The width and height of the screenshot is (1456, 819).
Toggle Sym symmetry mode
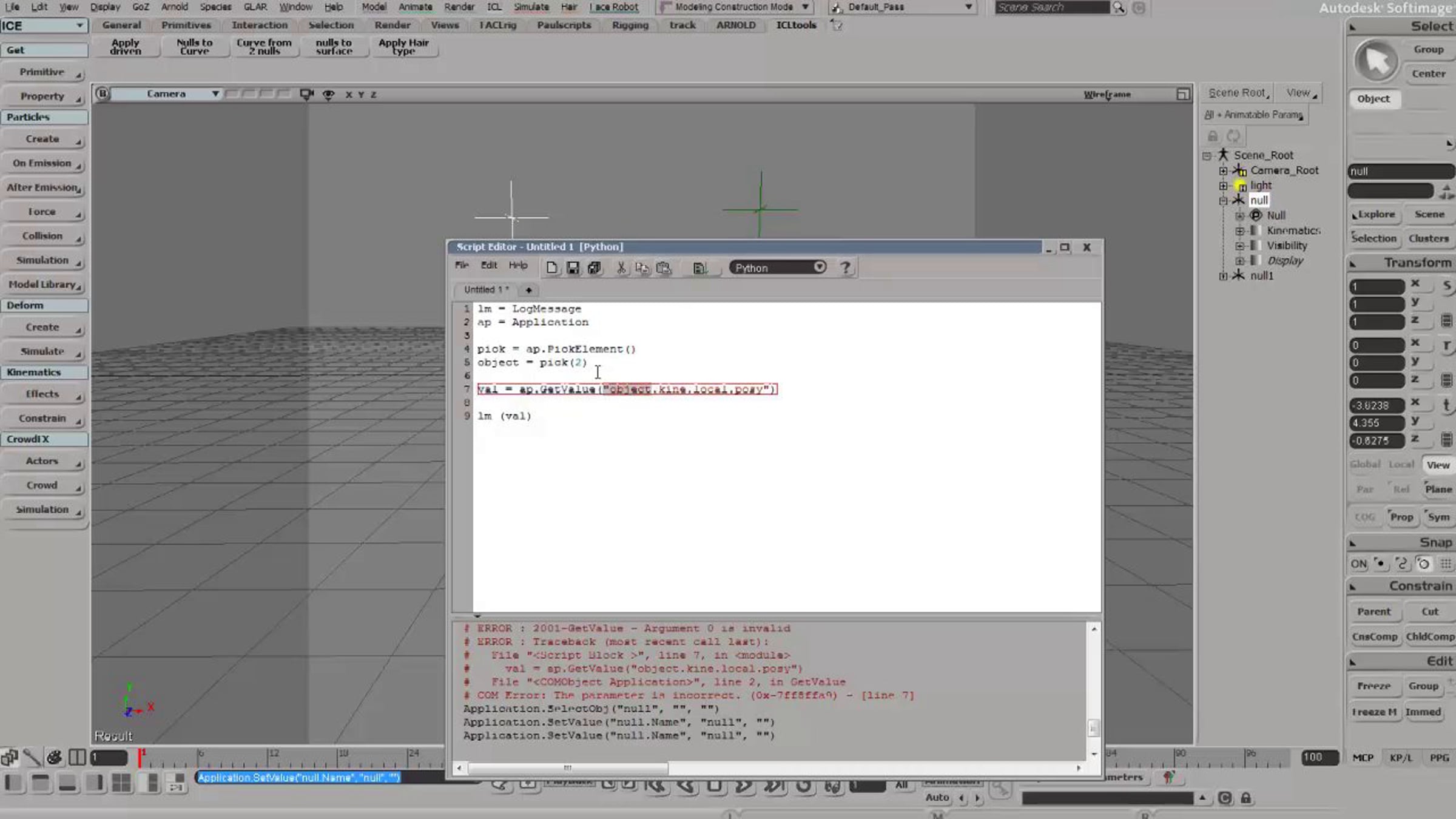pyautogui.click(x=1438, y=517)
